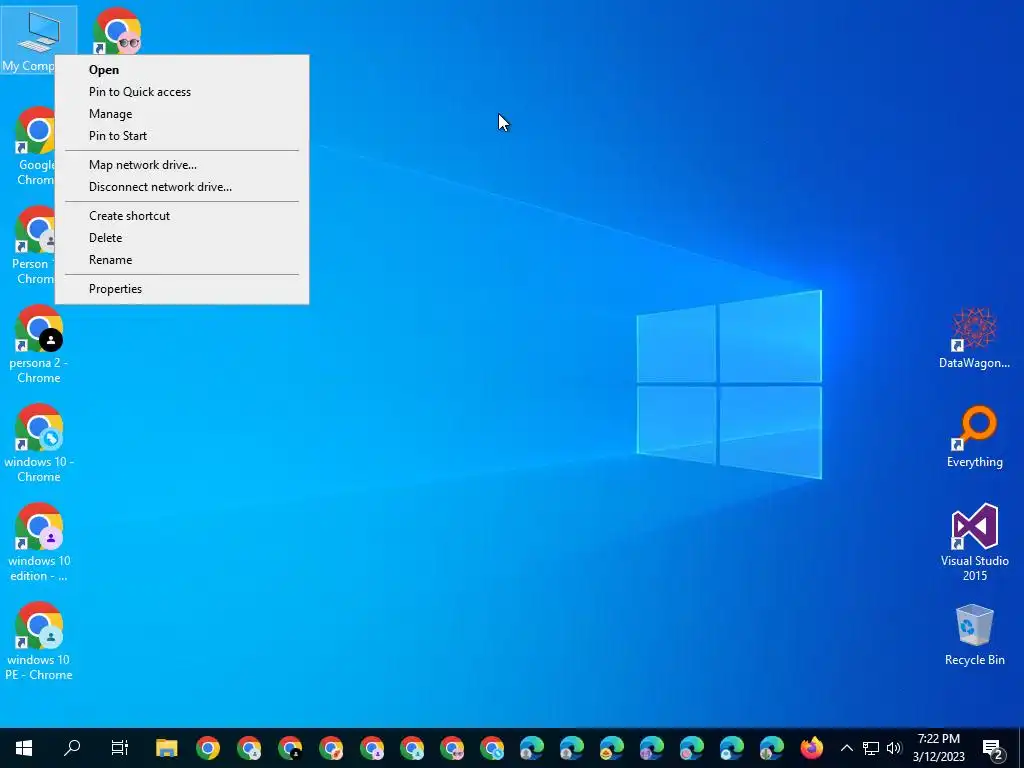Image resolution: width=1024 pixels, height=768 pixels.
Task: Select Rename in the context menu
Action: pyautogui.click(x=182, y=260)
